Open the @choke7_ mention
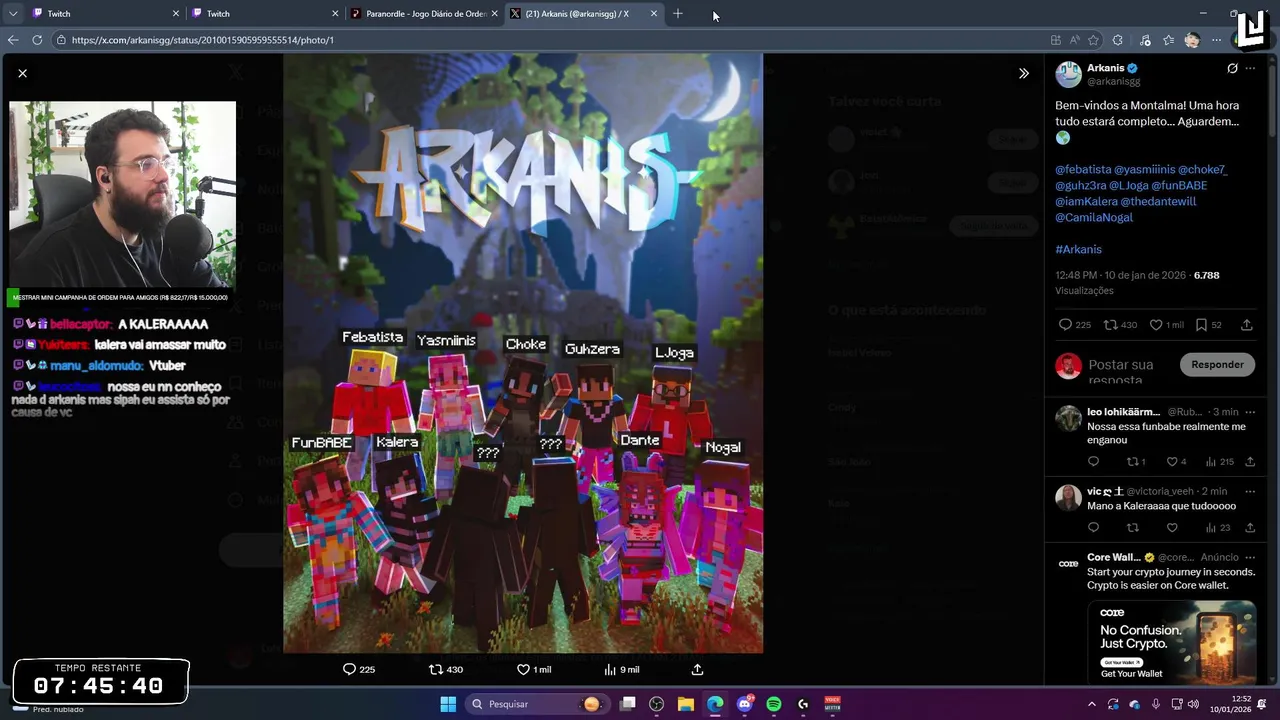This screenshot has width=1280, height=720. pyautogui.click(x=1203, y=170)
